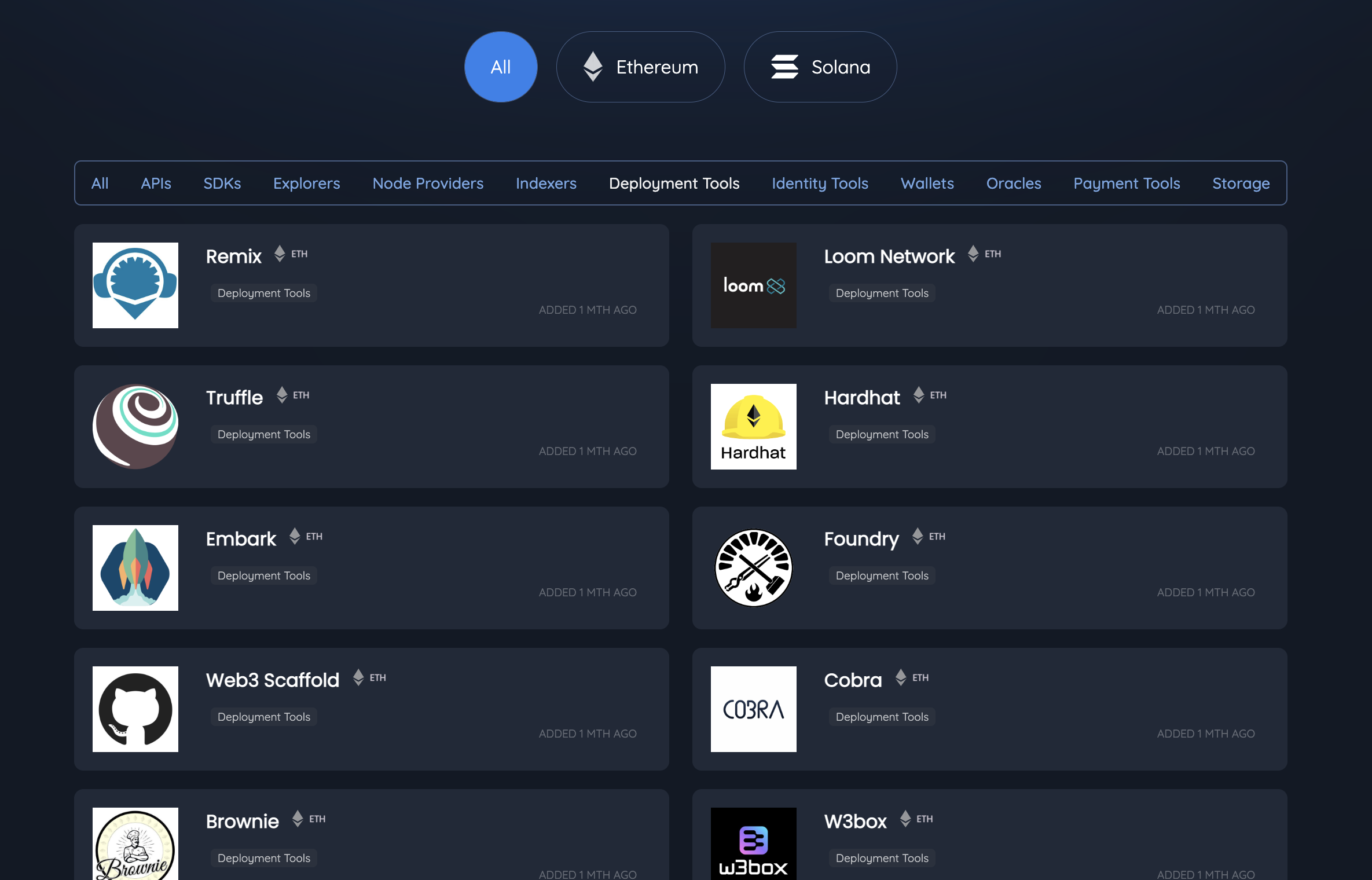The image size is (1372, 880).
Task: Click the Web3 Scaffold GitHub logo
Action: (135, 709)
